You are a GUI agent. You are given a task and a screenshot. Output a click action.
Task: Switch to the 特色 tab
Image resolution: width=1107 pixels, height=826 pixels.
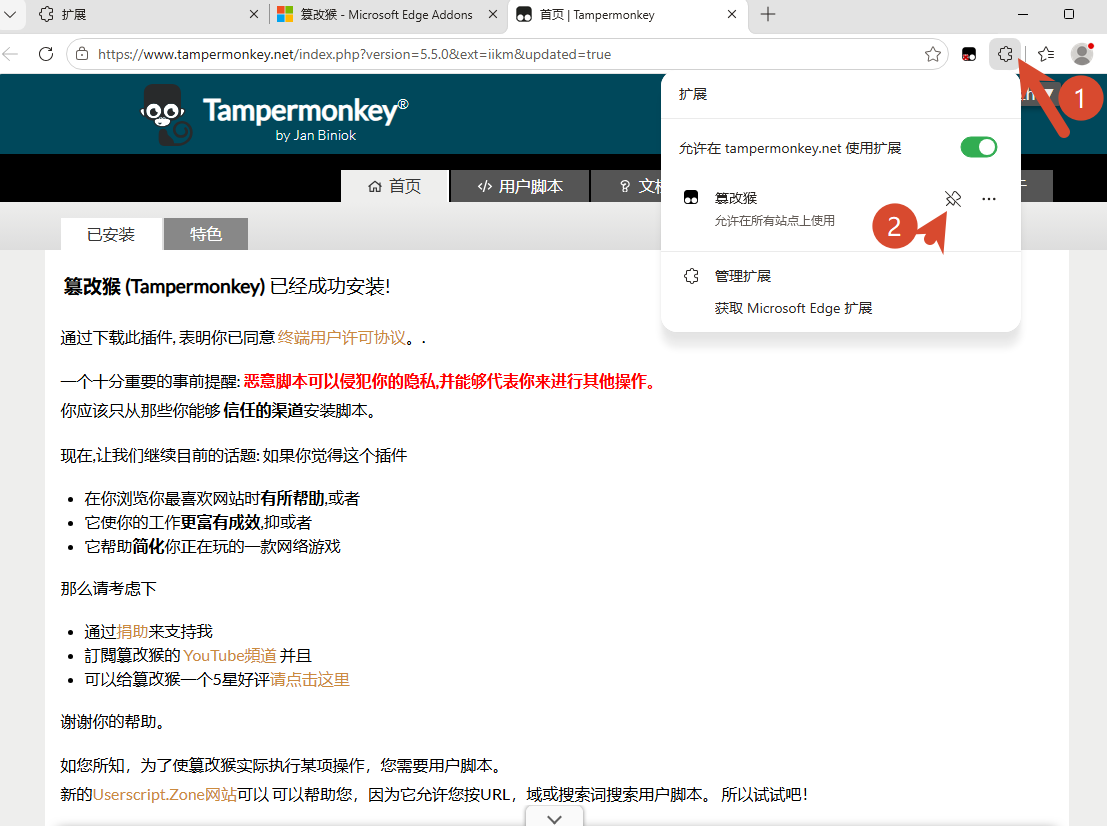click(x=205, y=234)
